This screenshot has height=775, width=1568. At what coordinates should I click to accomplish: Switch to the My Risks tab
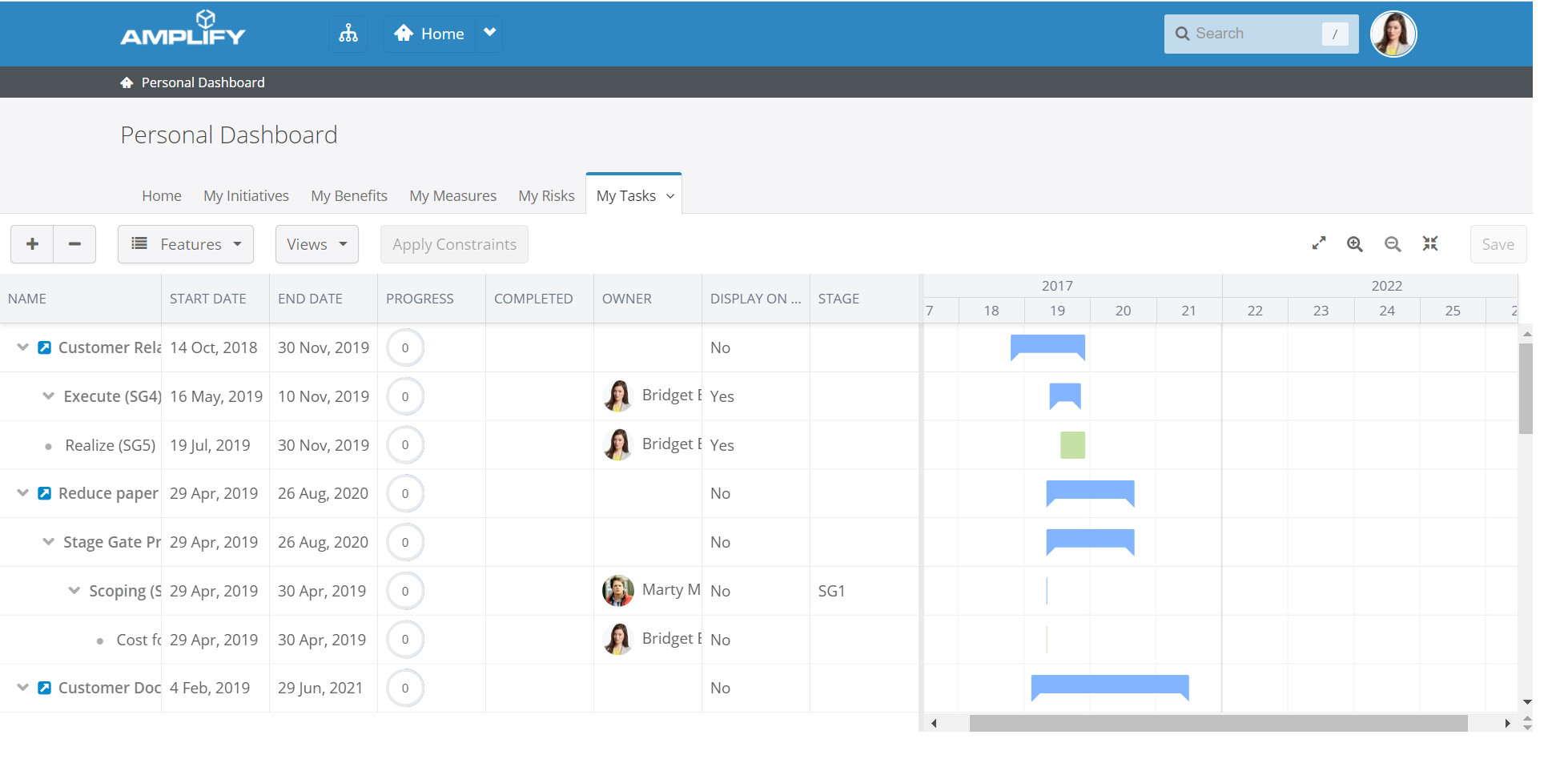[546, 196]
